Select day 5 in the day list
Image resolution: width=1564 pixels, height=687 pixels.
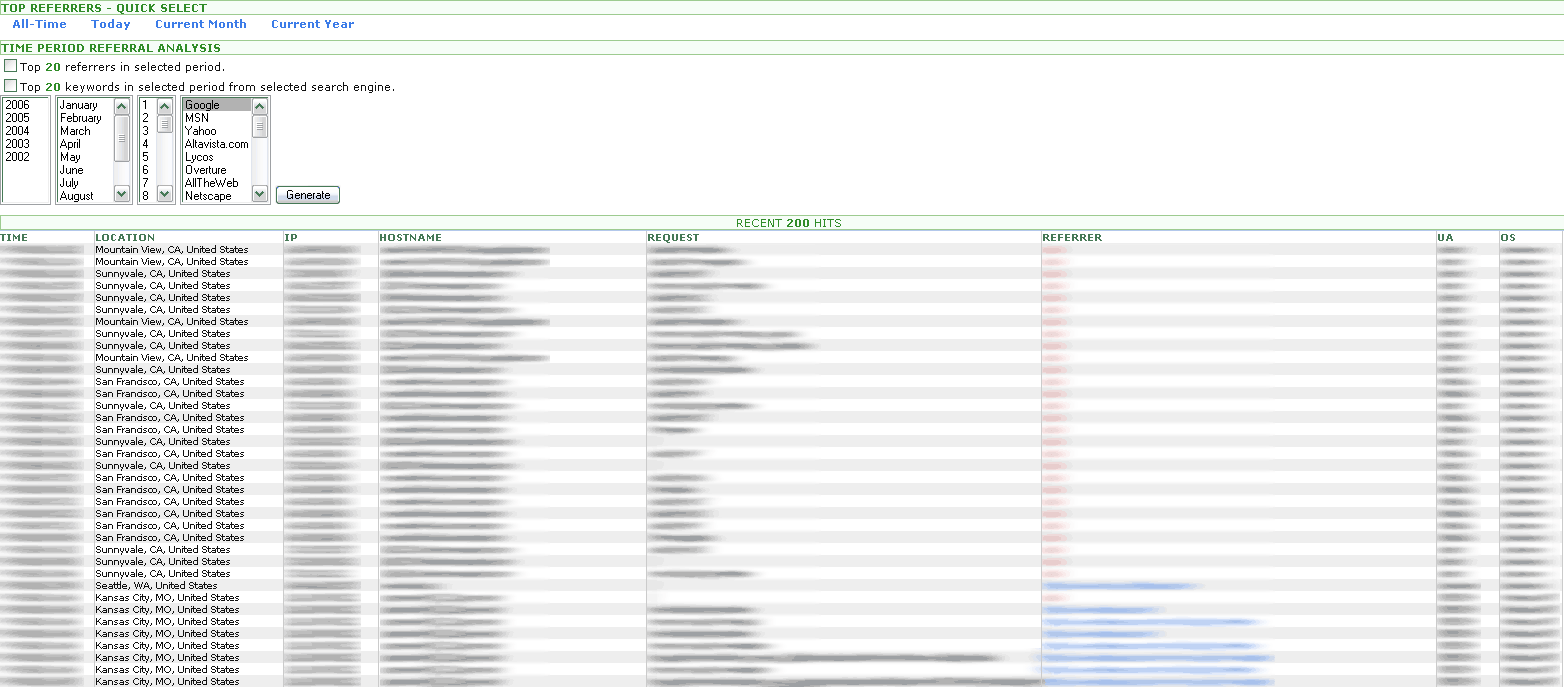click(148, 157)
